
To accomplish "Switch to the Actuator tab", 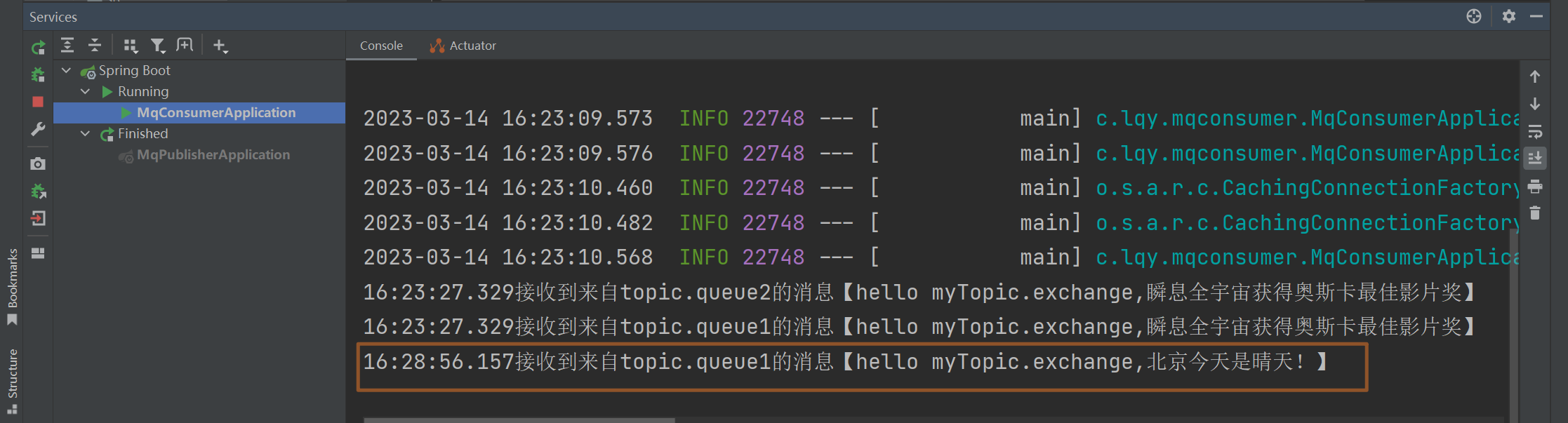I will [463, 46].
